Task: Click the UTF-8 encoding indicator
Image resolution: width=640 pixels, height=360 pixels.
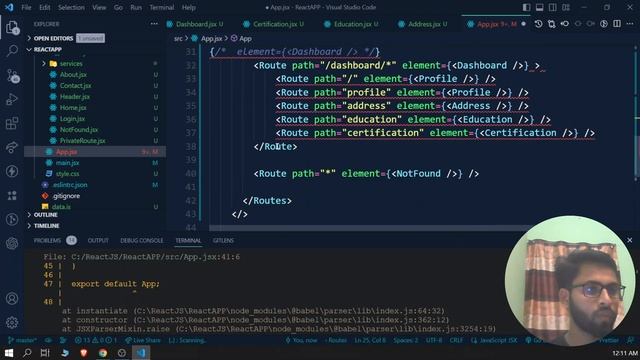Action: (x=434, y=340)
